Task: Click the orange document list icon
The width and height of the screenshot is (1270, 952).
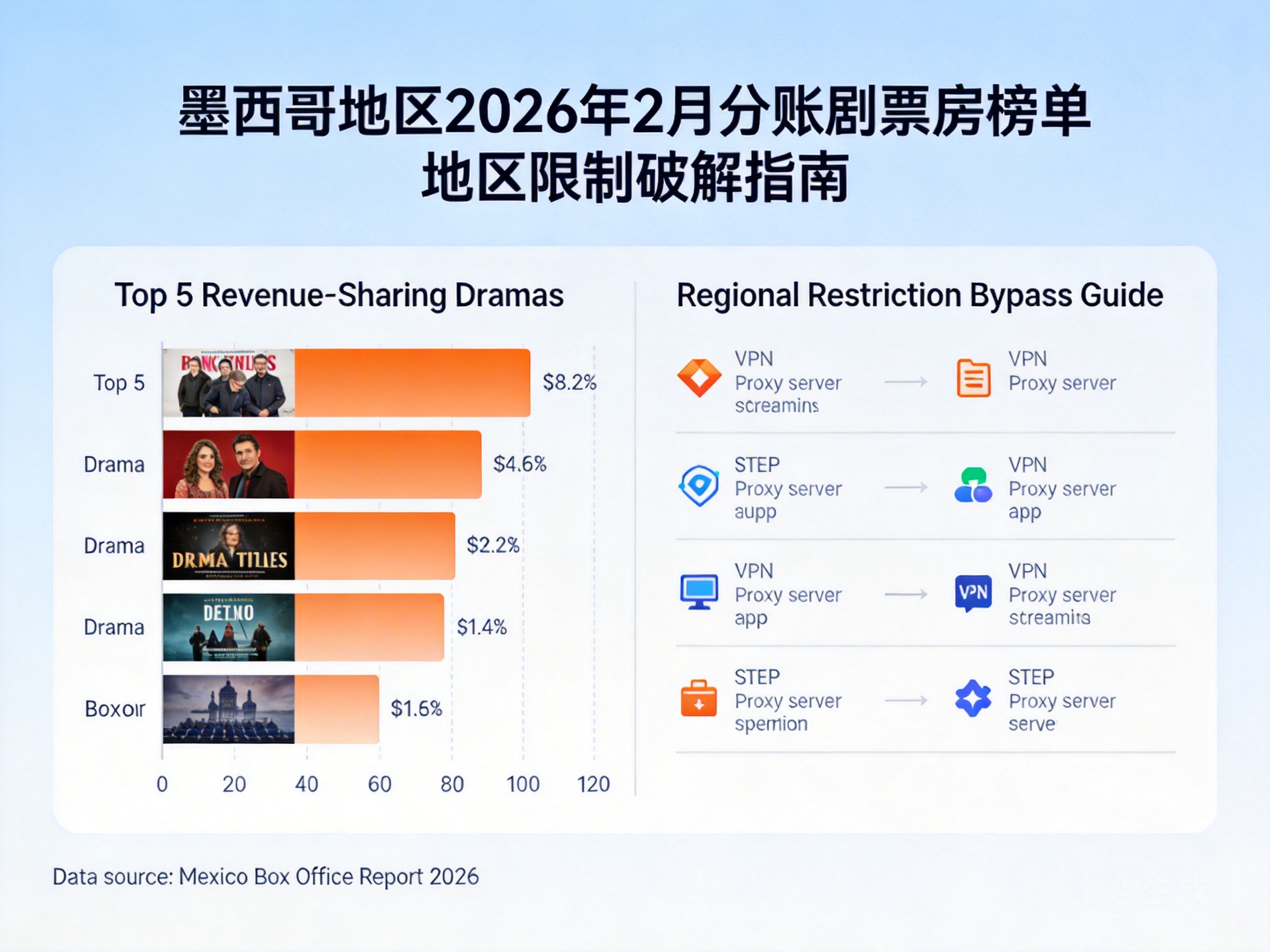Action: [x=973, y=378]
